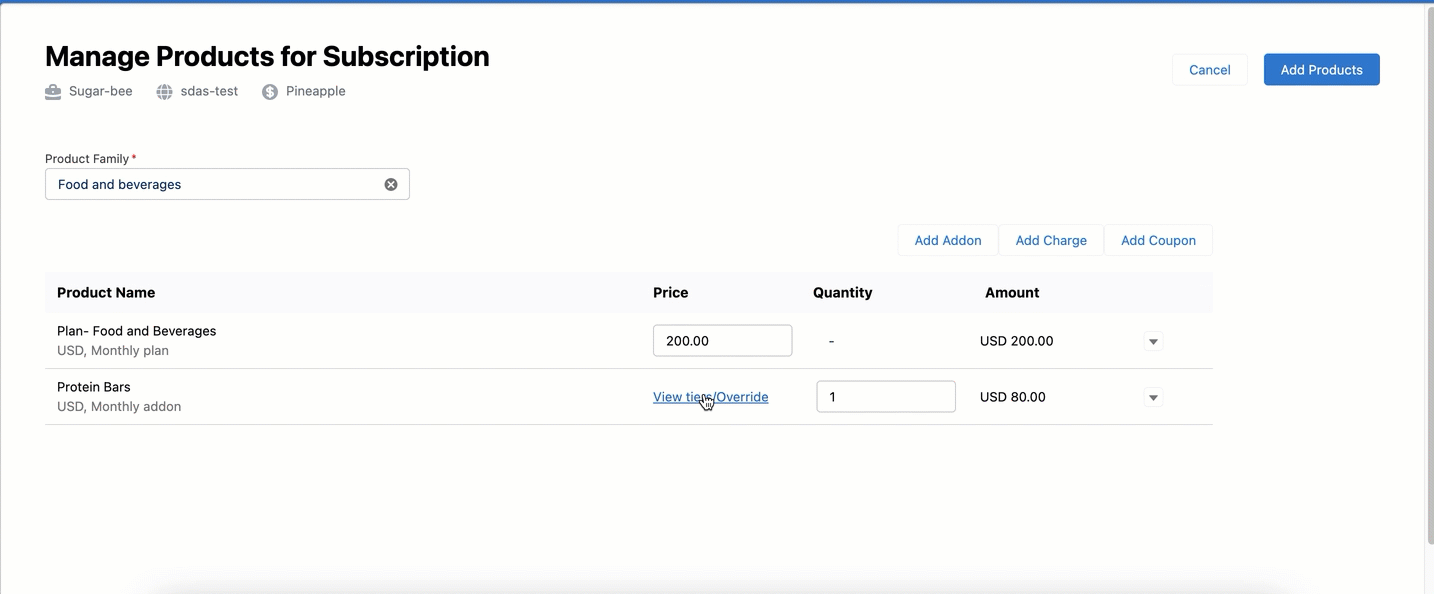Click the globe icon beside sdas-test
The width and height of the screenshot is (1434, 594).
tap(165, 92)
